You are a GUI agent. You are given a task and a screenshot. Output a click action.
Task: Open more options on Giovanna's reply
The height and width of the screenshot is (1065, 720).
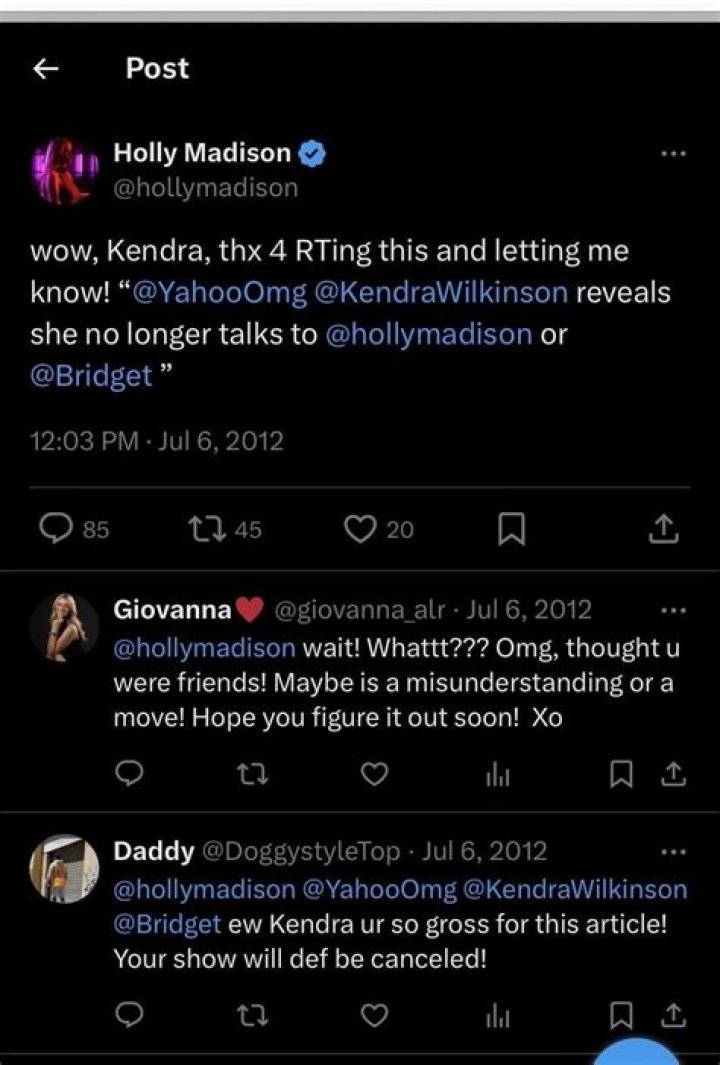(x=673, y=609)
